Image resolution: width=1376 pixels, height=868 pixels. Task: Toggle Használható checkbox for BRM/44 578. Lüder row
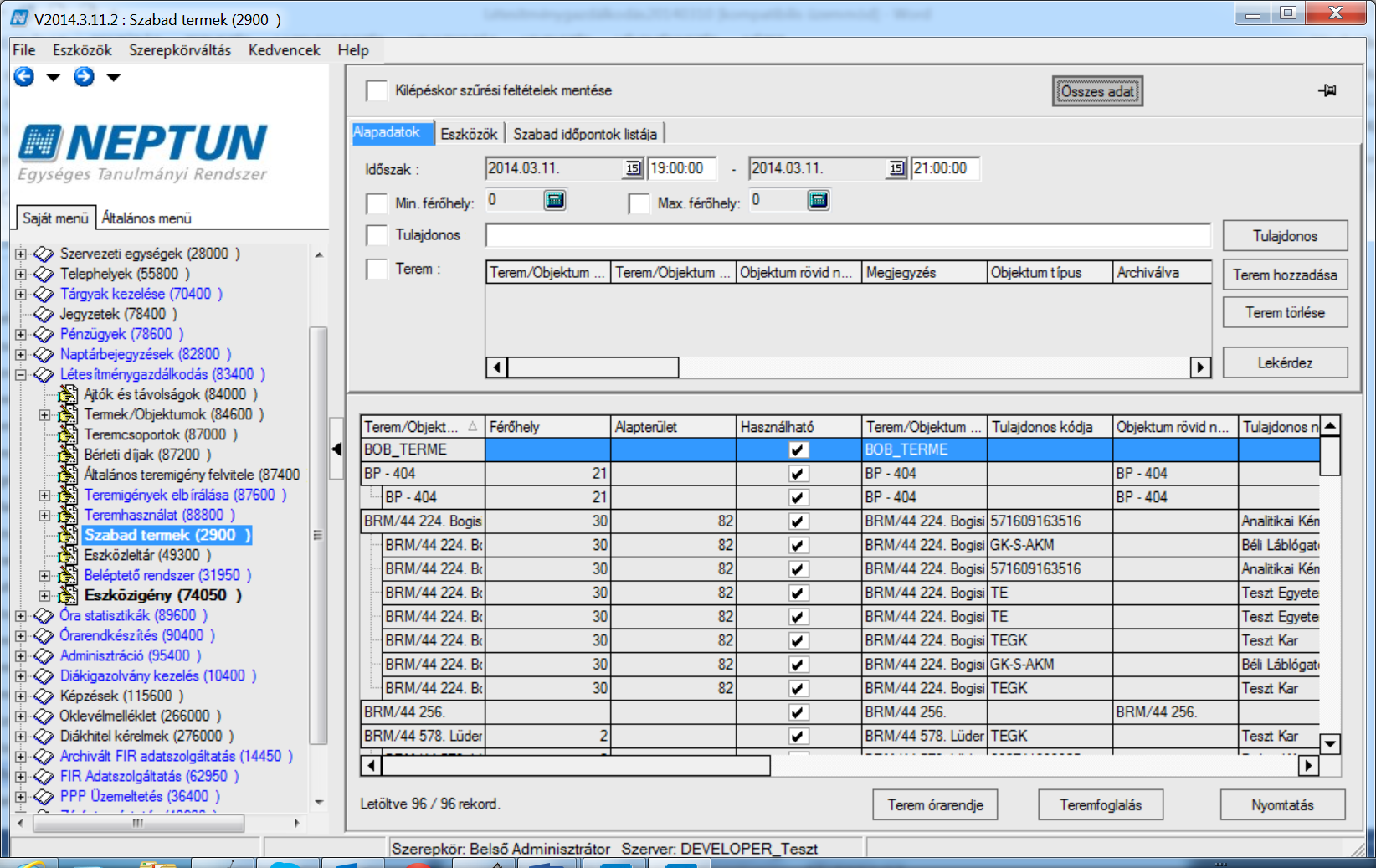pos(798,737)
